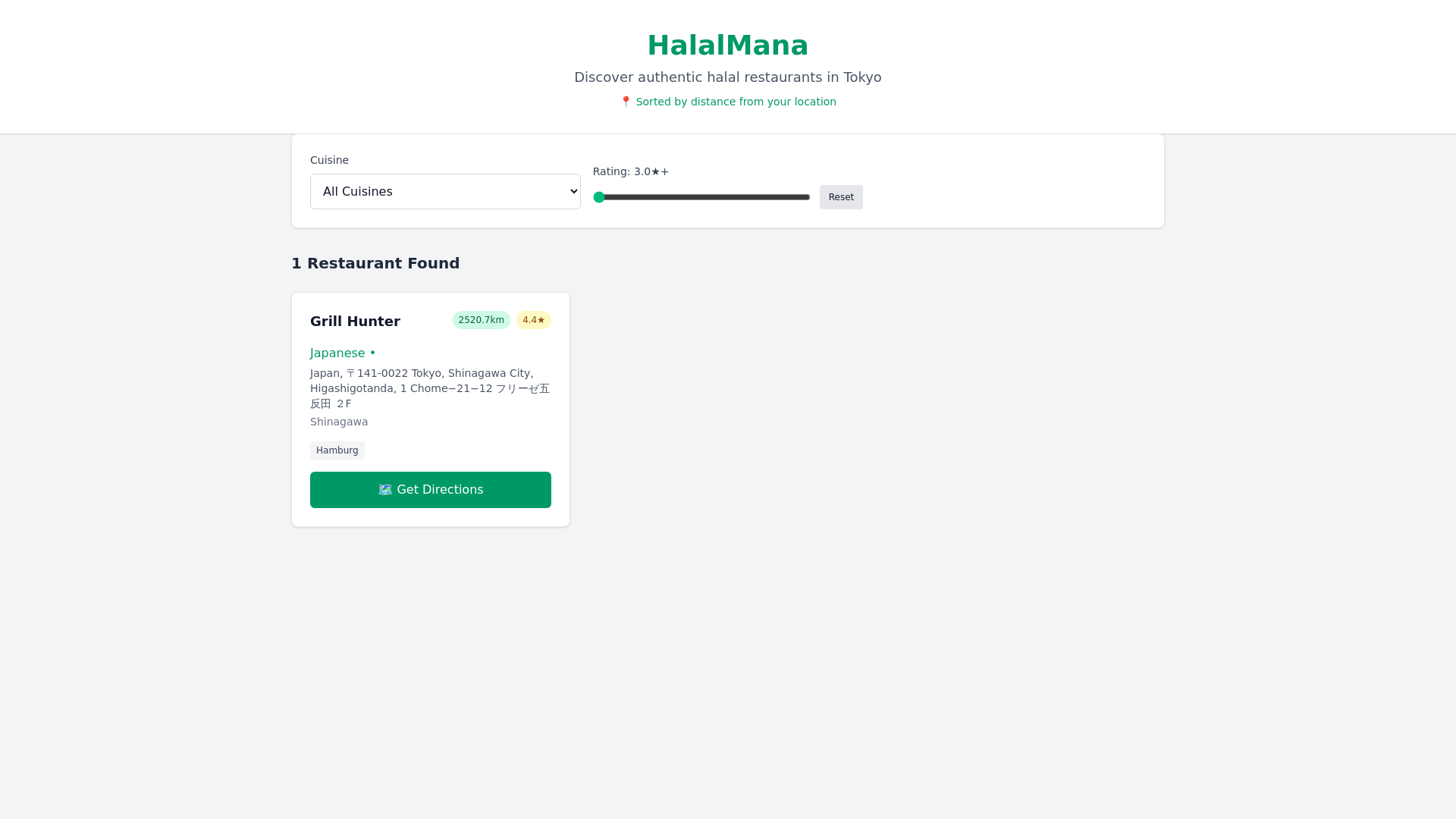Open the All Cuisines dropdown
This screenshot has height=819, width=1456.
coord(444,192)
